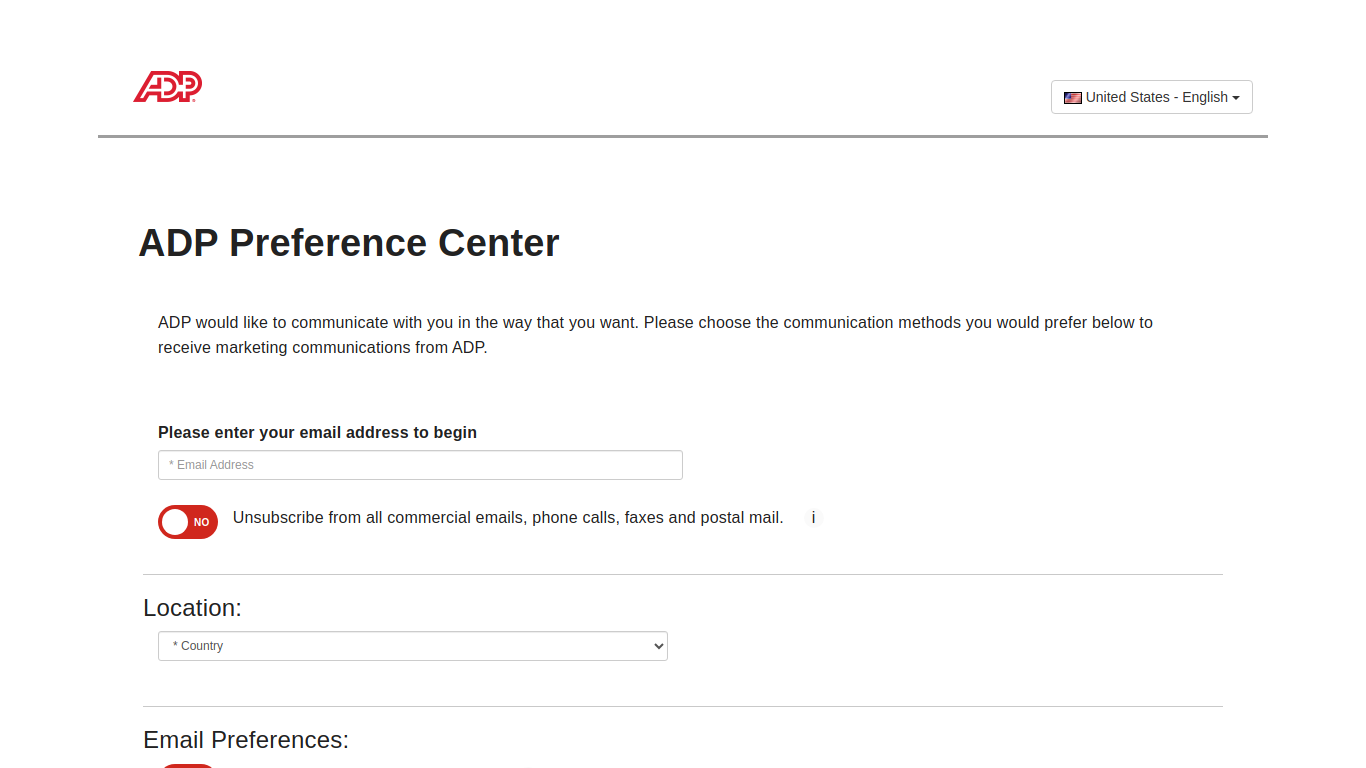
Task: Toggle the Unsubscribe from all communications switch
Action: (x=188, y=522)
